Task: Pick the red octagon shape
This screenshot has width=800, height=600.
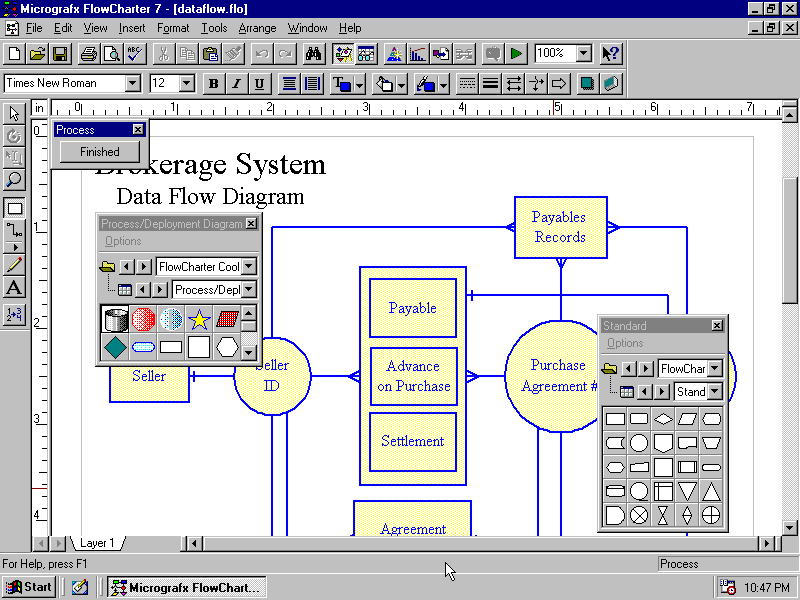Action: point(143,319)
